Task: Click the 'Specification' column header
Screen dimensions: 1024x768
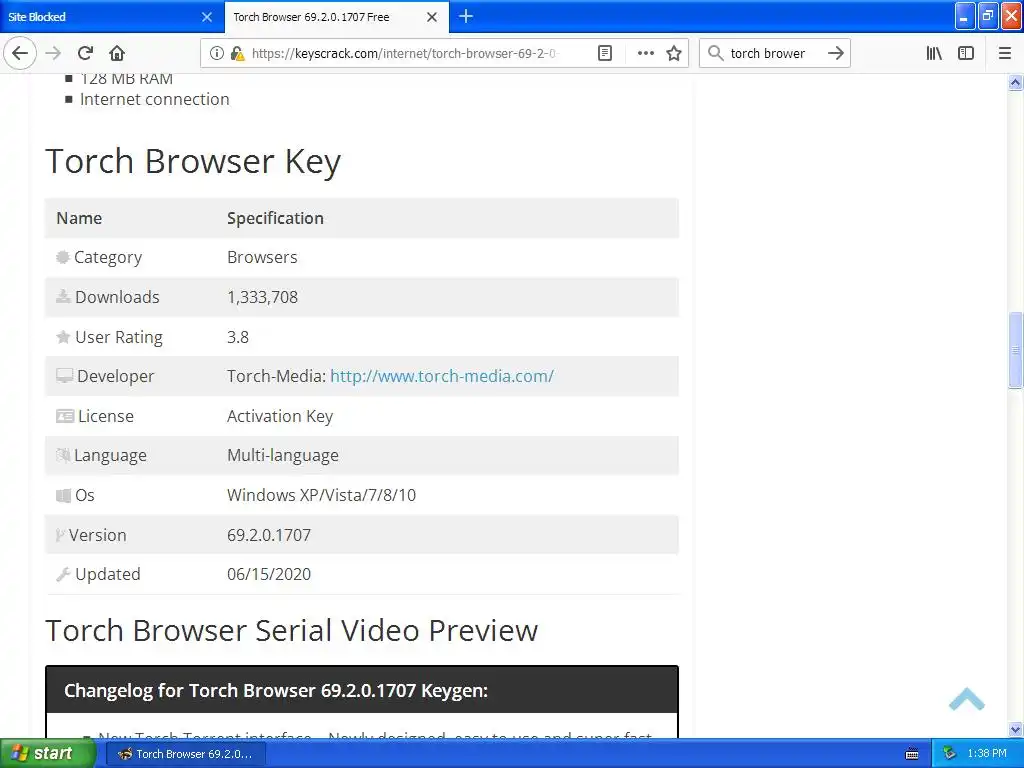Action: click(x=276, y=218)
